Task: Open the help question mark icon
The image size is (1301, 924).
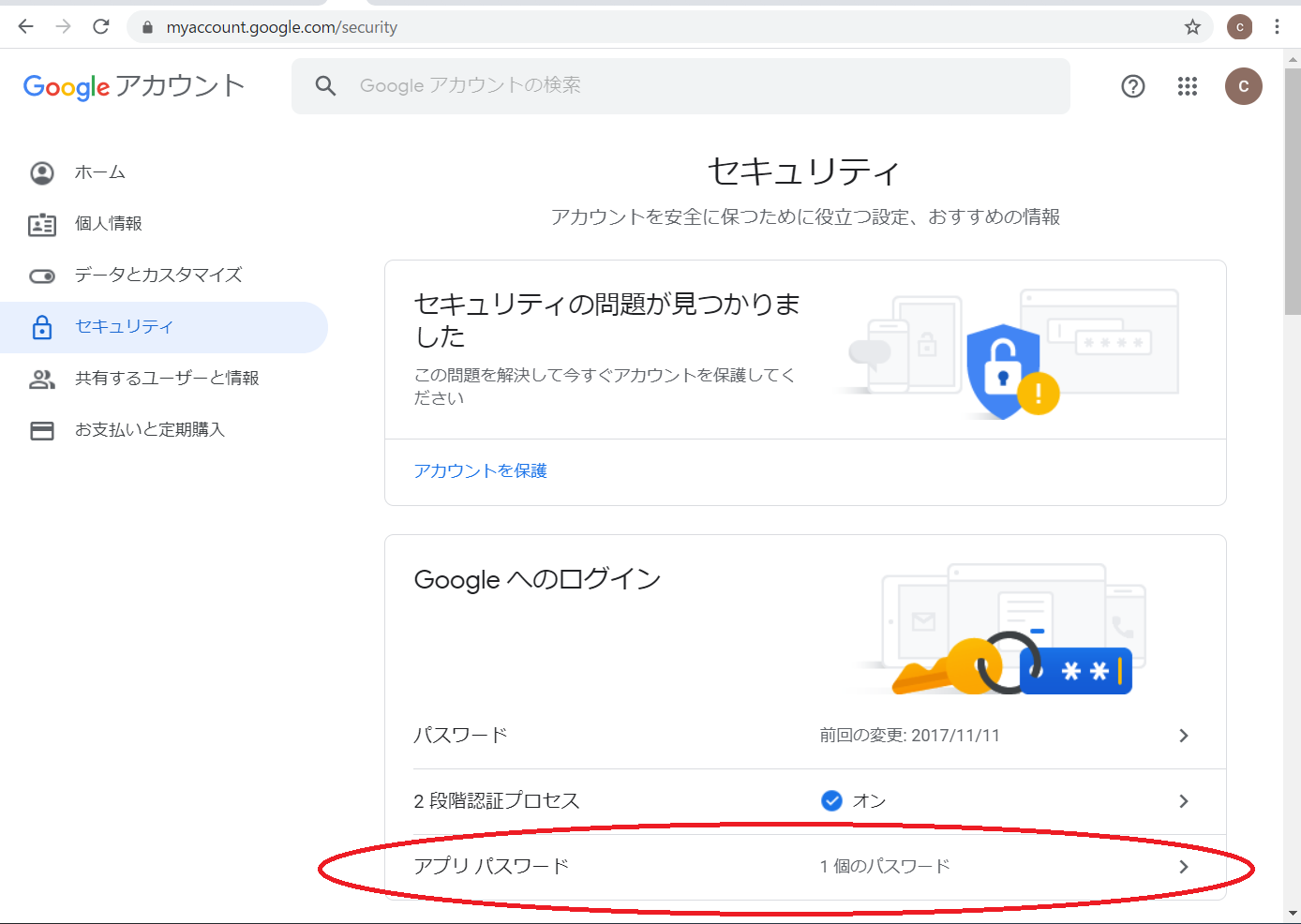Action: (x=1132, y=86)
